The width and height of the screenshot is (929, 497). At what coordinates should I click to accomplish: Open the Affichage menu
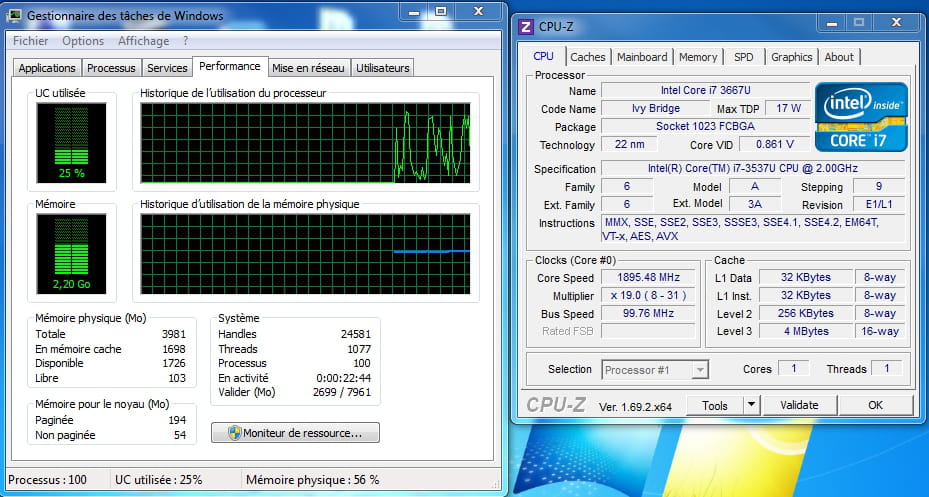(143, 41)
